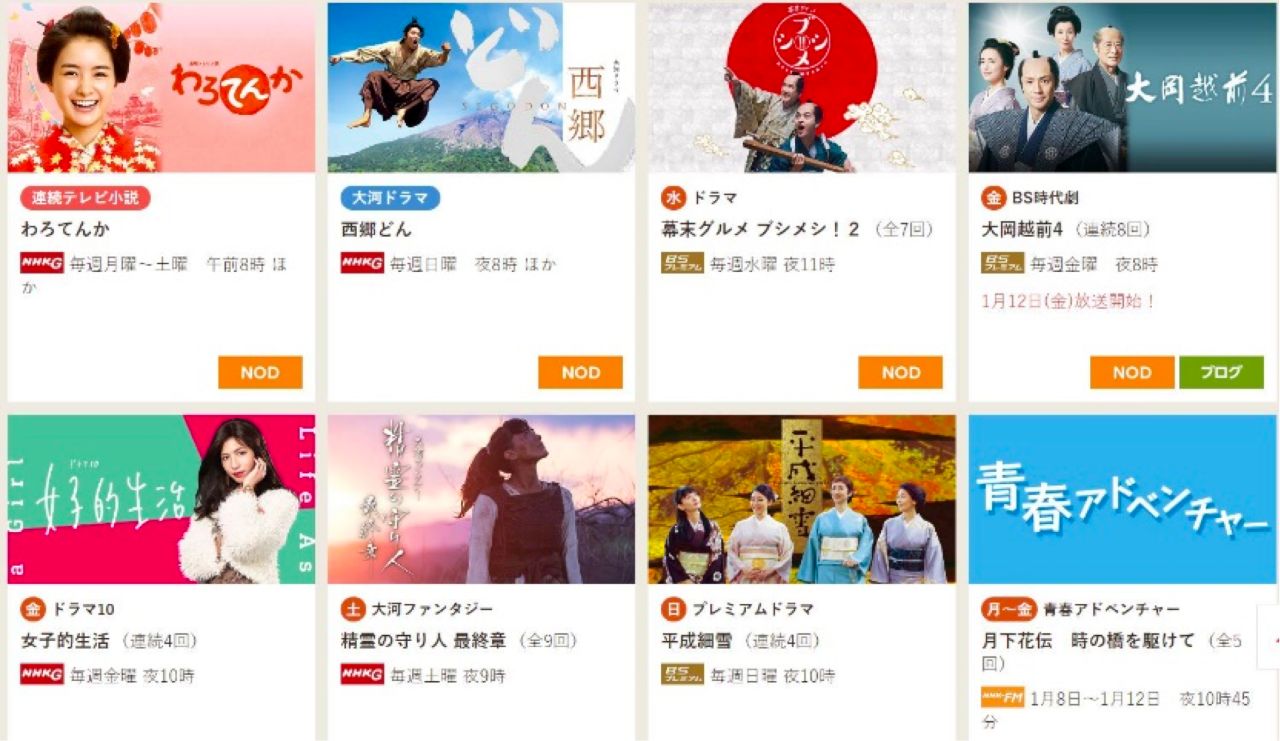Click the BS Premium logo under 大岡越前4

point(1003,264)
